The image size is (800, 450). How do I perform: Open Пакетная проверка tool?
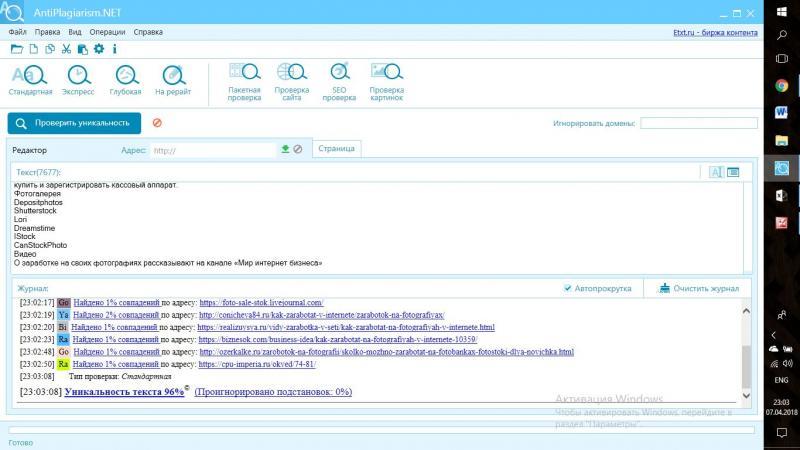[244, 82]
